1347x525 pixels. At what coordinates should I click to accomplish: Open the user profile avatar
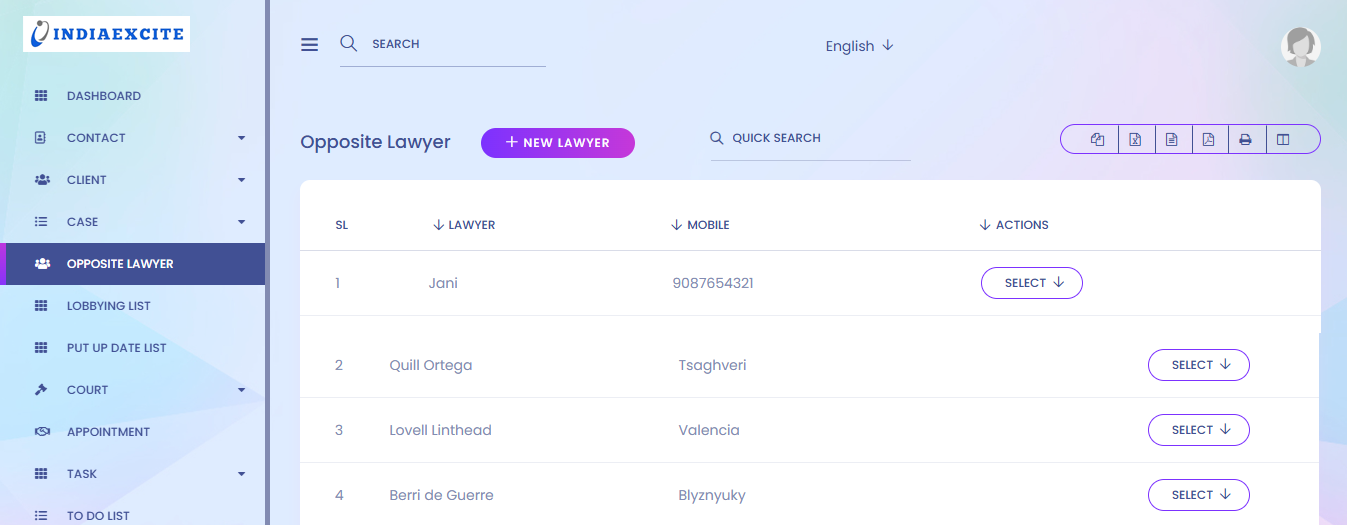(1300, 47)
